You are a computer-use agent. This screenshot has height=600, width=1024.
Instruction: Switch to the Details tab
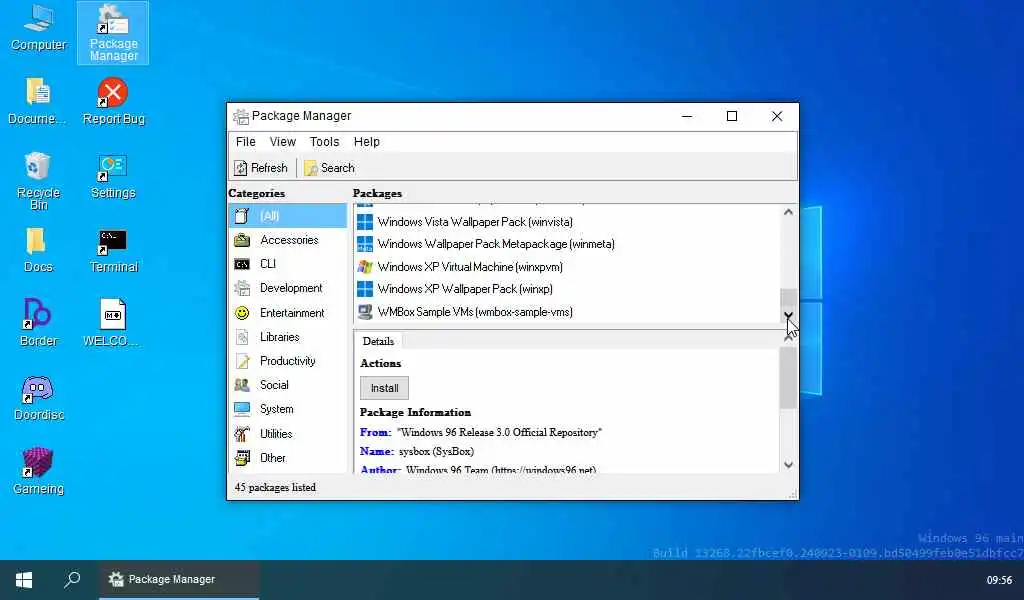tap(378, 341)
